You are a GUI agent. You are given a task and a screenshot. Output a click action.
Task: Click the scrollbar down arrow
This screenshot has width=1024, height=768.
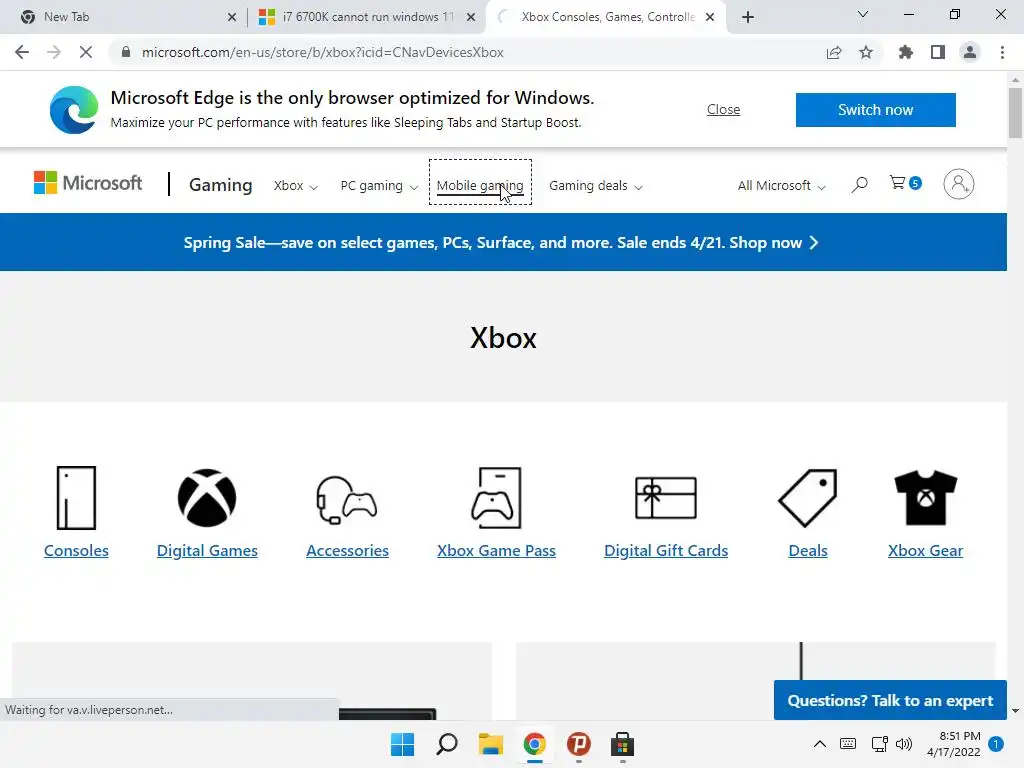tap(1015, 711)
